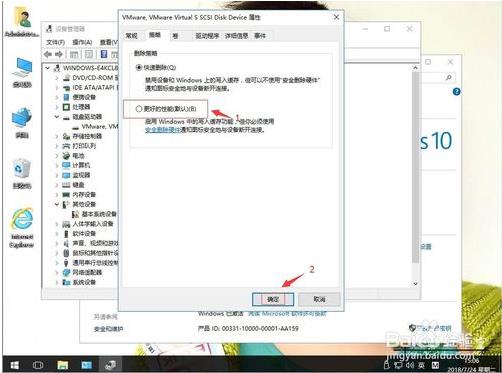Switch to the 详细信息 (Details) tab
The image size is (502, 373).
(236, 36)
